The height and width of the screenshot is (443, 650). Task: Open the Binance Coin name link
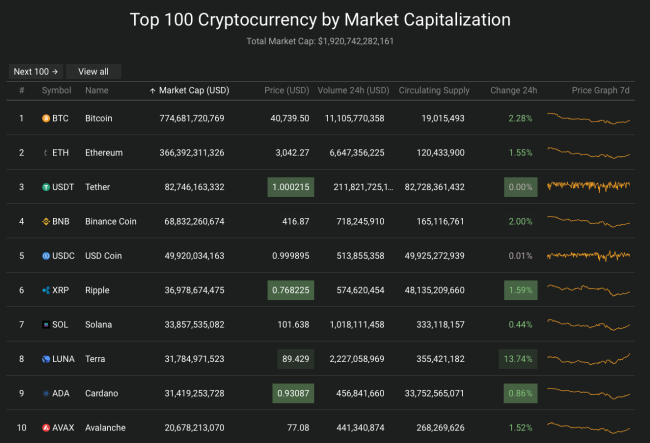pos(111,222)
